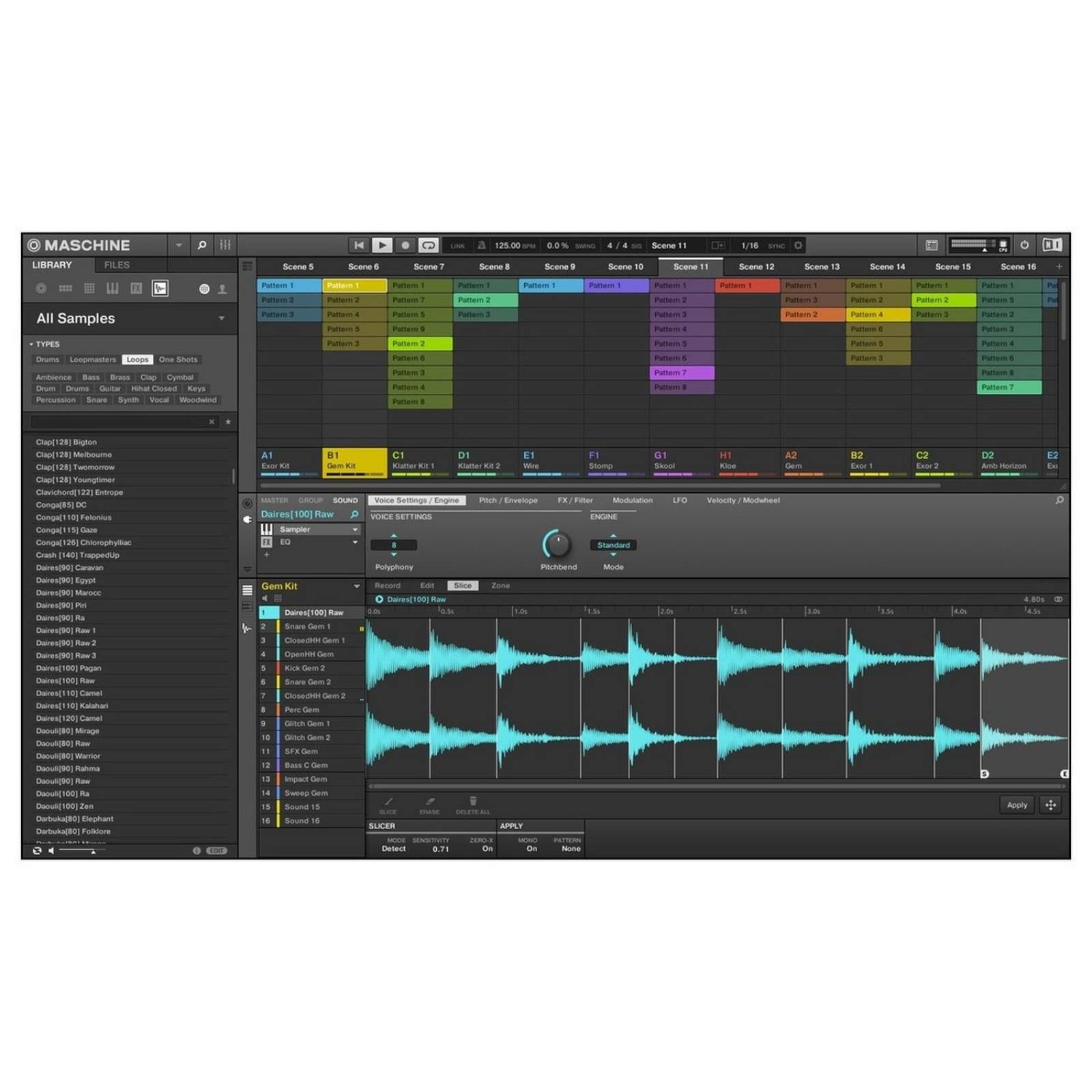Viewport: 1092px width, 1092px height.
Task: Select the Zone tab in the sample editor
Action: 500,585
